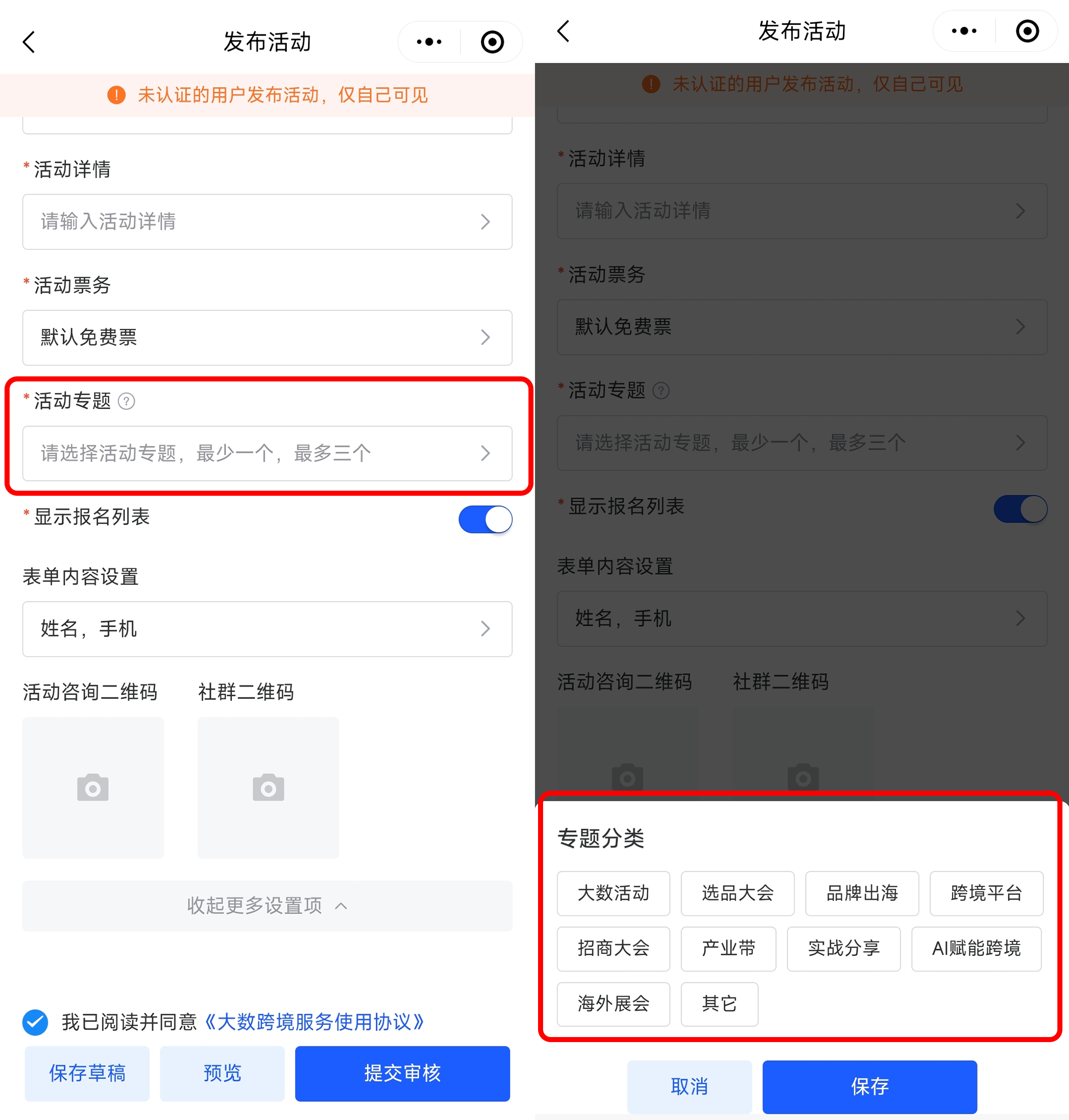Go back using right screen back arrow
Screen dimensions: 1069x1120
tap(563, 31)
